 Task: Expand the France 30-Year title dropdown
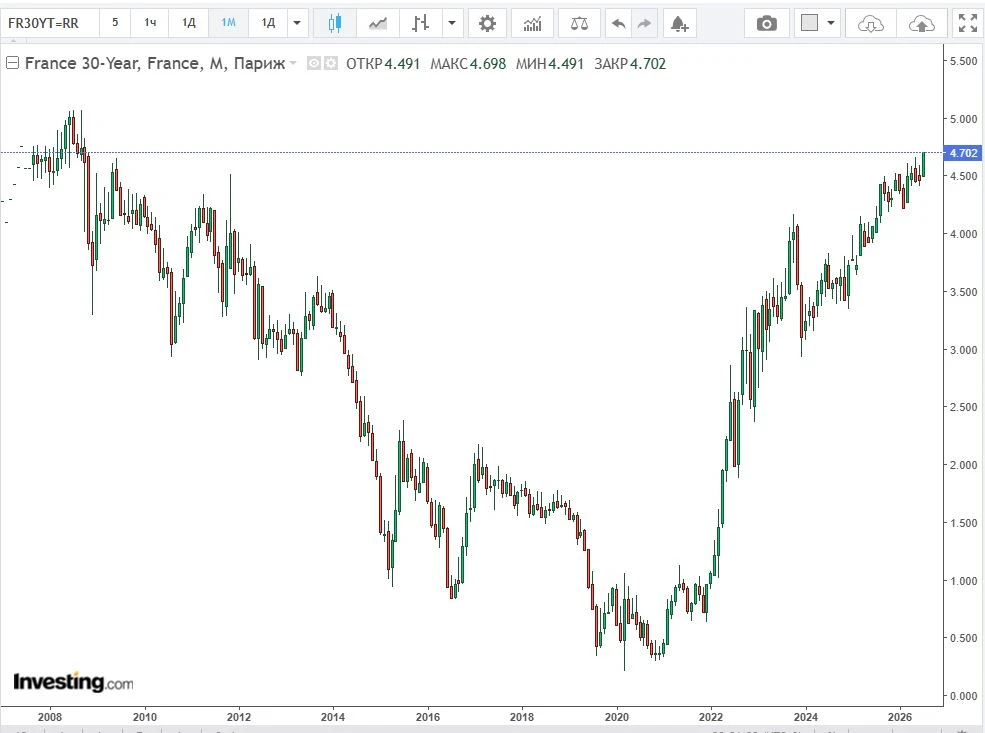293,63
